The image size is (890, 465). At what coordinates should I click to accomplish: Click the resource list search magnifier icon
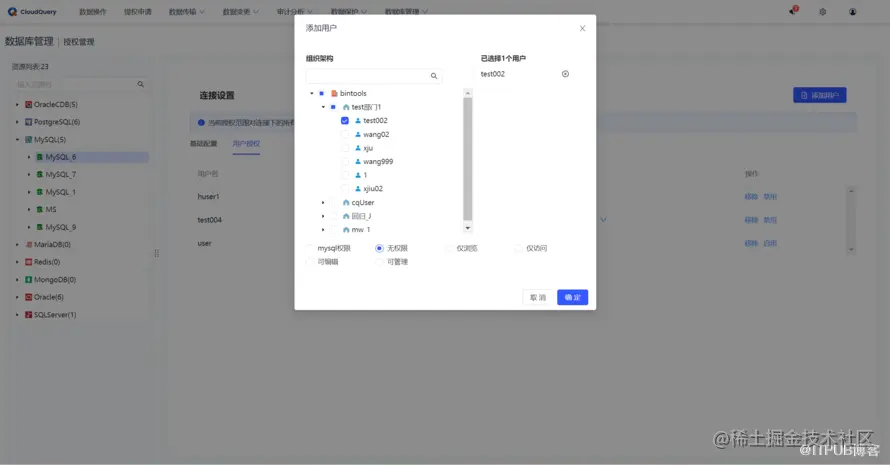click(140, 84)
